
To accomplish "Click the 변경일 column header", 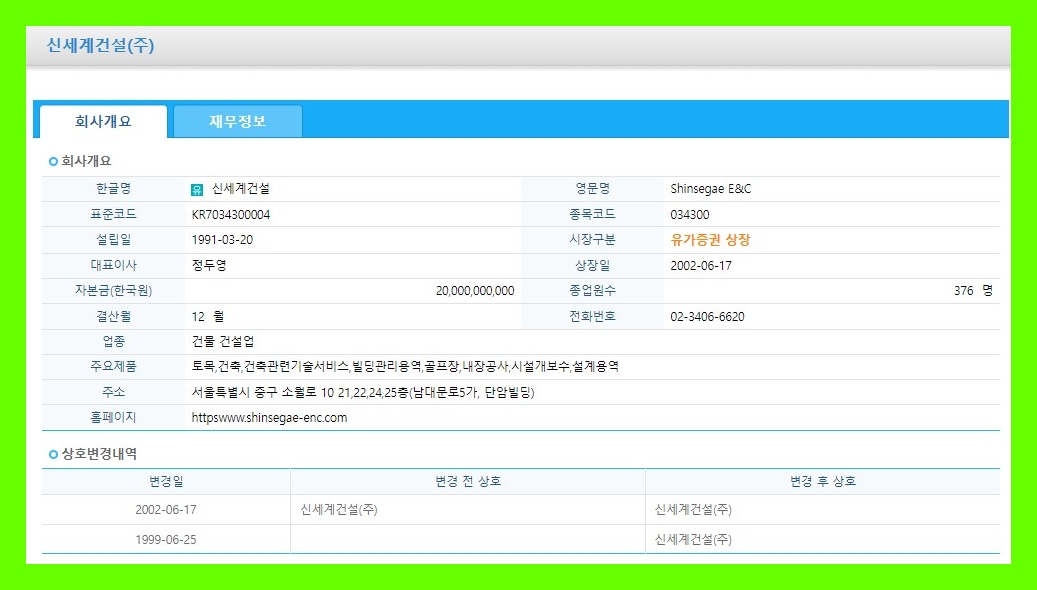I will 166,482.
